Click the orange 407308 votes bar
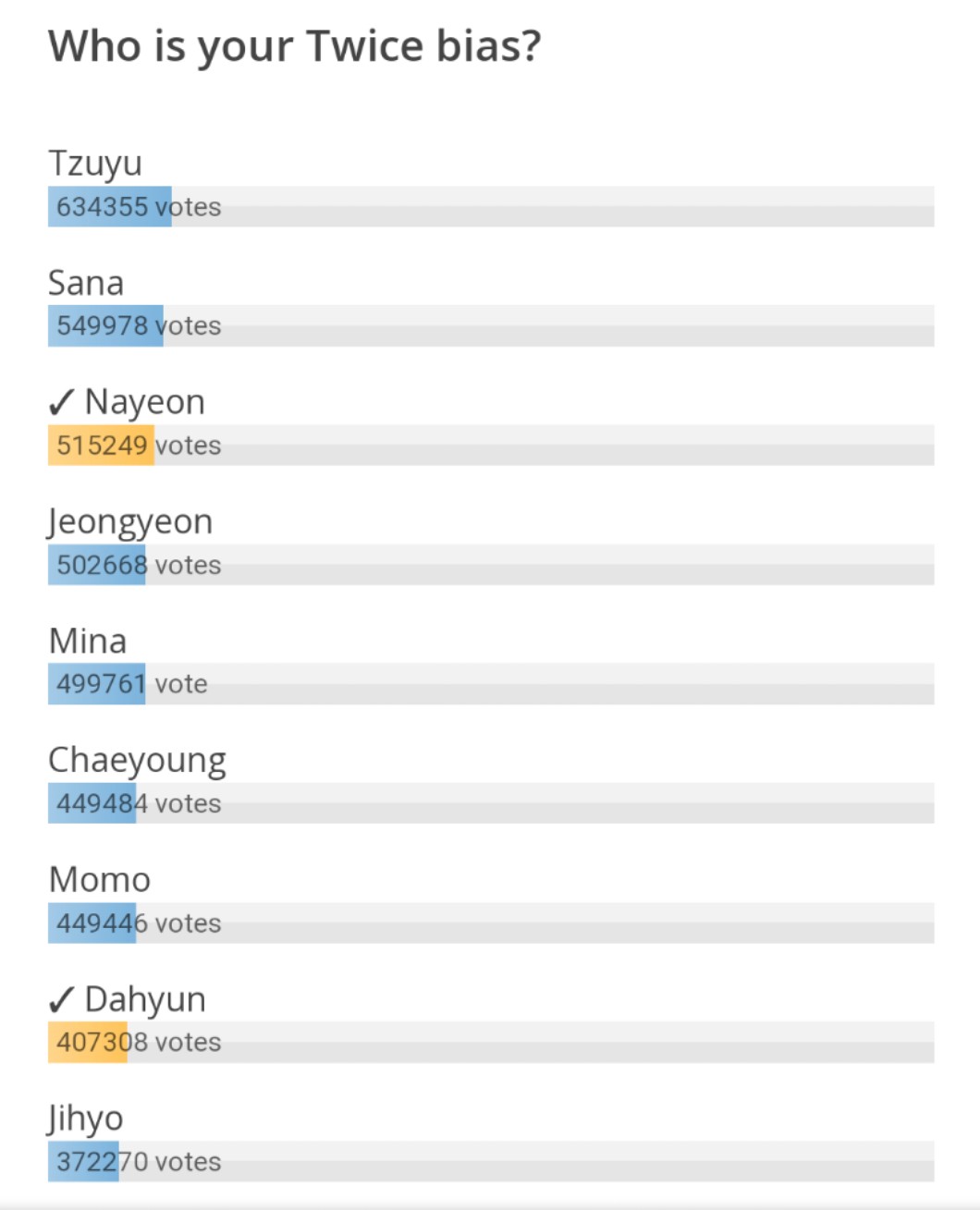Screen dimensions: 980x1210 pos(88,1042)
